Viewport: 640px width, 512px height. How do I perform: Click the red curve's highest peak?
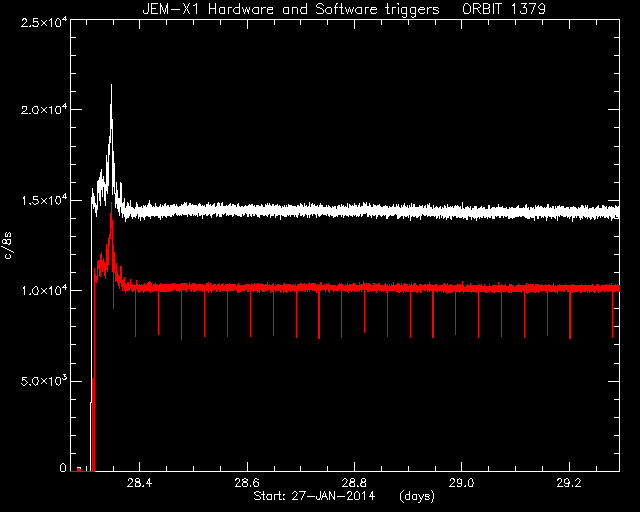click(x=111, y=203)
